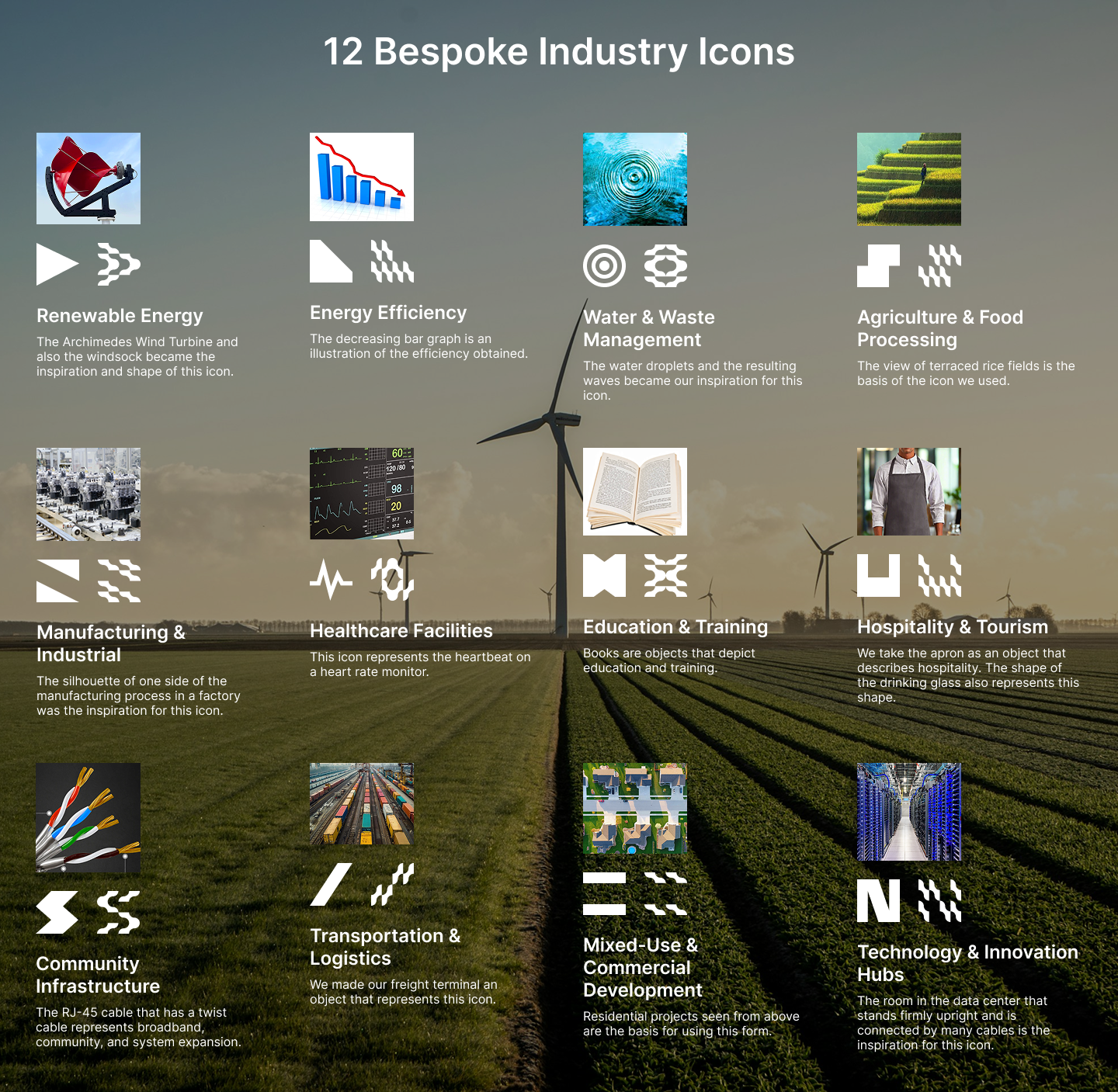Click the solid N-shaped Technology icon
Image resolution: width=1118 pixels, height=1092 pixels.
[x=878, y=901]
